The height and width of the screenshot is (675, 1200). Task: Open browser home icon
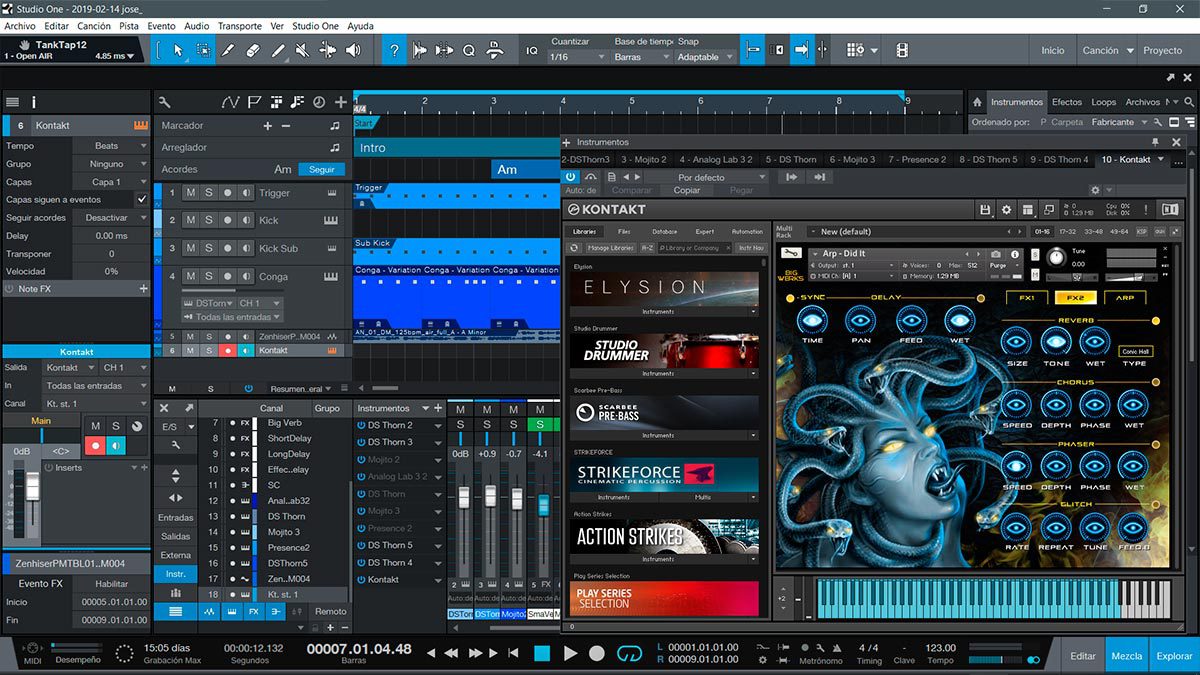(x=977, y=102)
